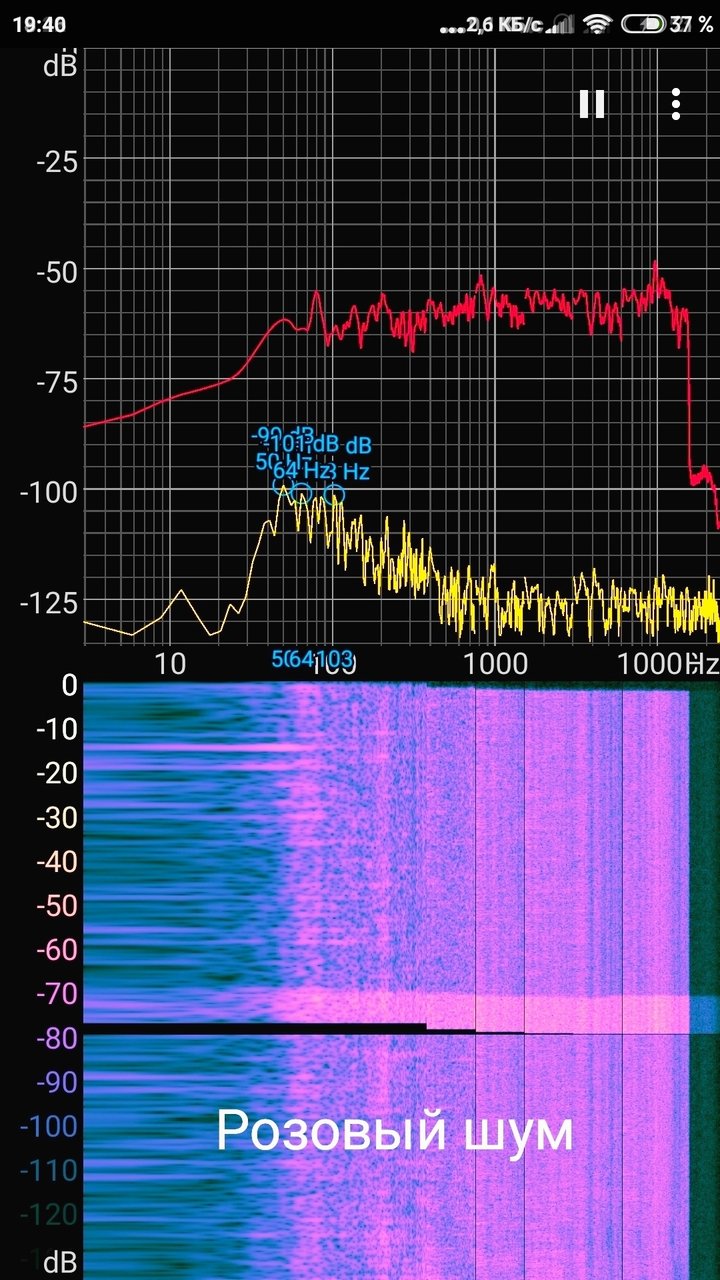Tap the spectrogram -50 scale label
Image resolution: width=720 pixels, height=1280 pixels.
coord(57,905)
